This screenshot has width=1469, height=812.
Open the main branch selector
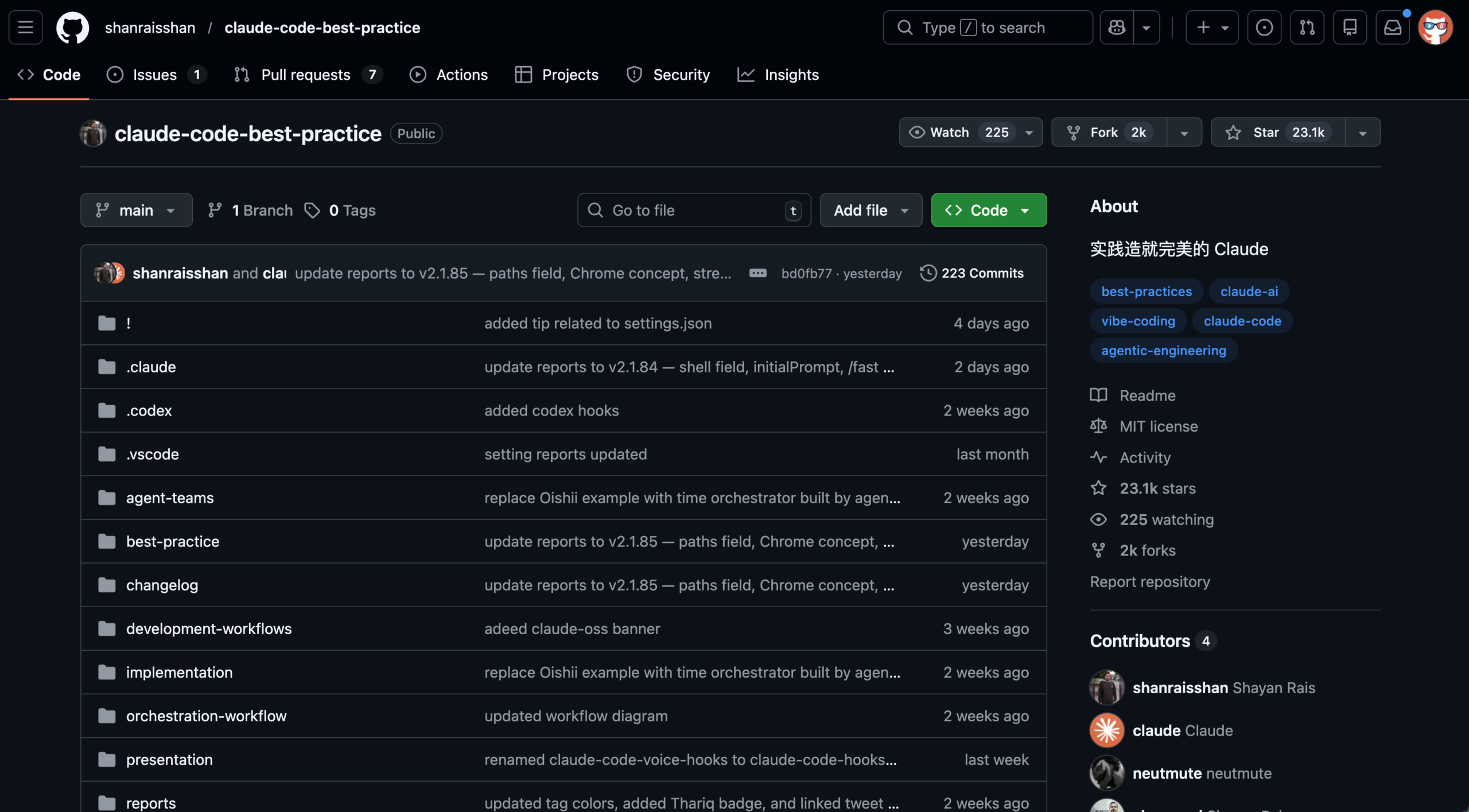136,210
